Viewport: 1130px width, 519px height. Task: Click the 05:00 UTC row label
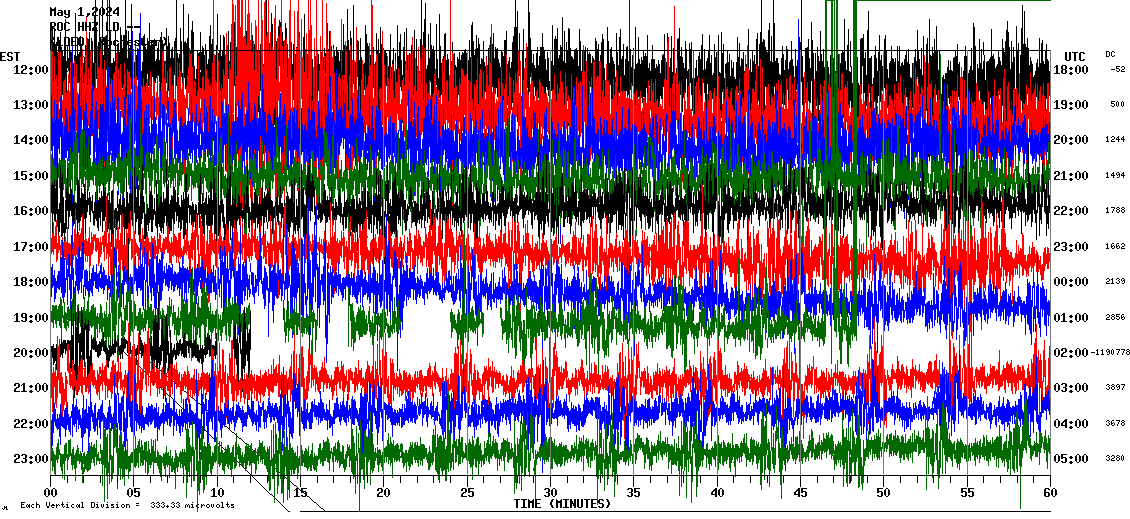1072,459
